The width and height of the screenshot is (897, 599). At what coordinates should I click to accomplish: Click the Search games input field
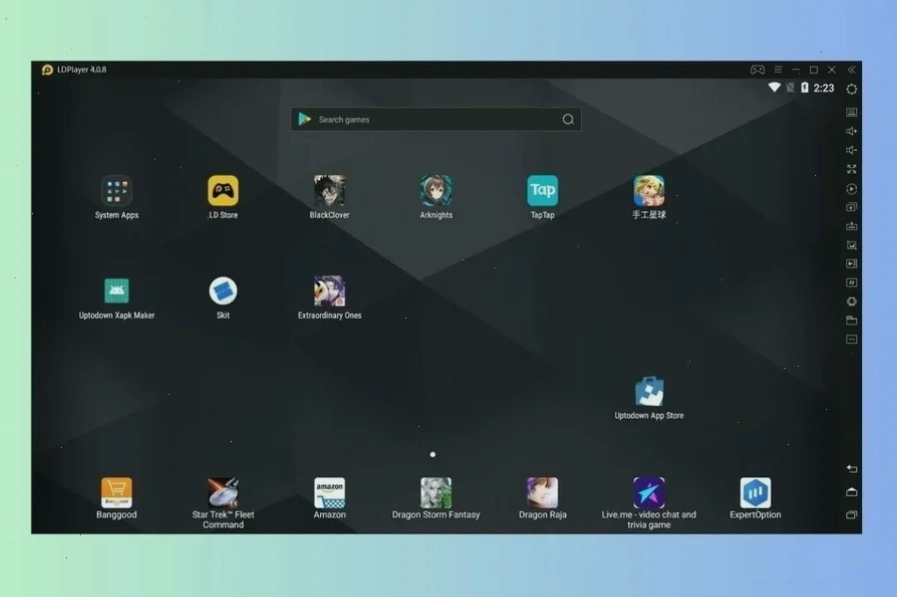coord(436,120)
